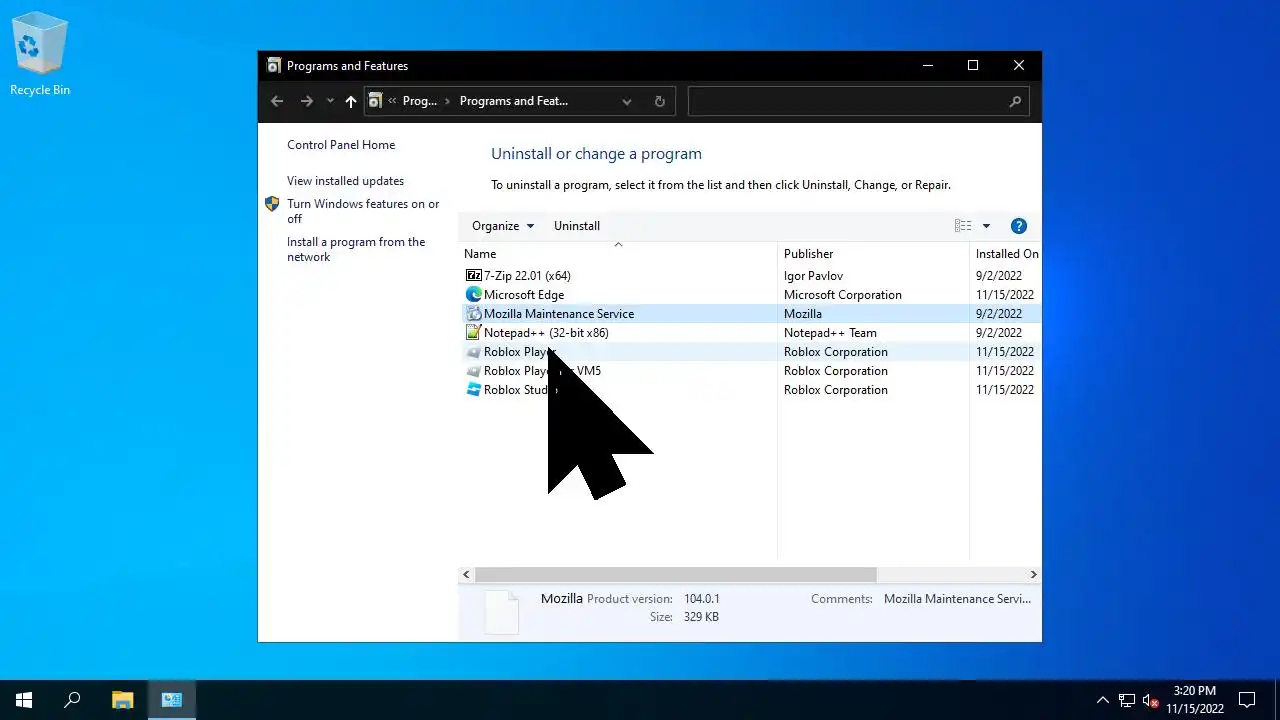Click the scrollbar right arrow
This screenshot has width=1280, height=720.
coord(1033,574)
